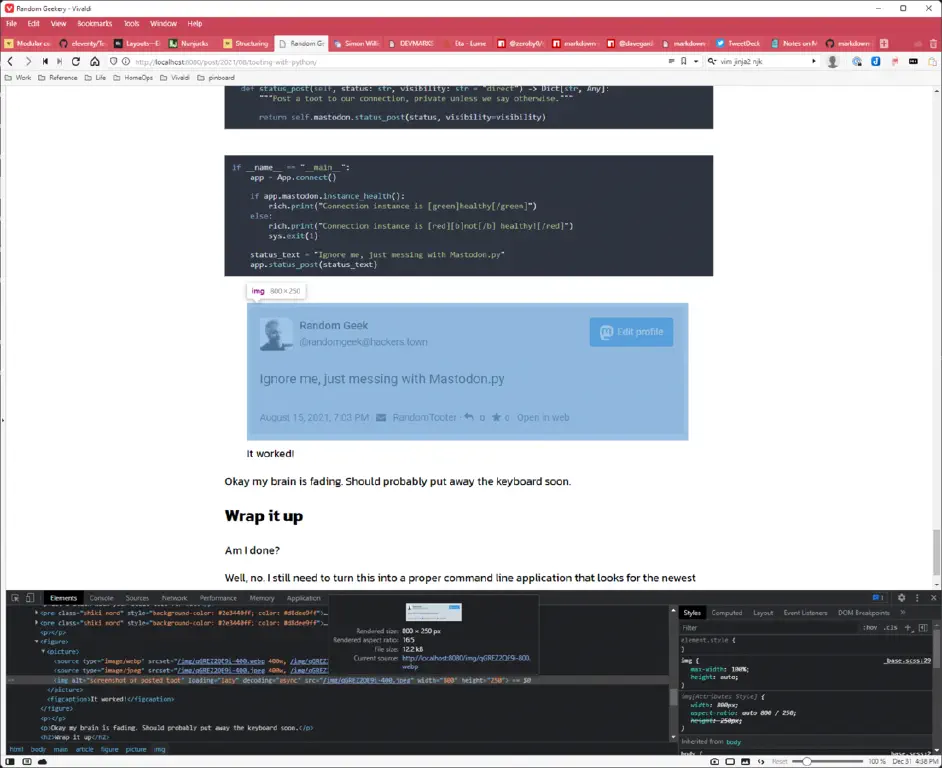Viewport: 942px width, 768px height.
Task: Expand the first pre shiki nord node
Action: (x=37, y=613)
